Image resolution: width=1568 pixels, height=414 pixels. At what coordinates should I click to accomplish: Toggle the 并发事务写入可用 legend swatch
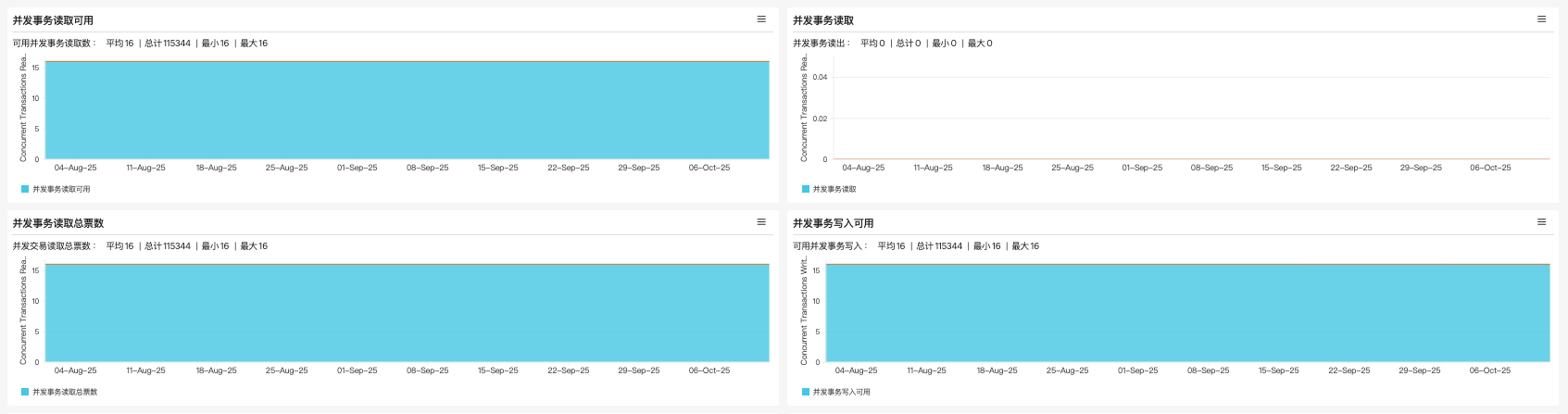(x=806, y=392)
